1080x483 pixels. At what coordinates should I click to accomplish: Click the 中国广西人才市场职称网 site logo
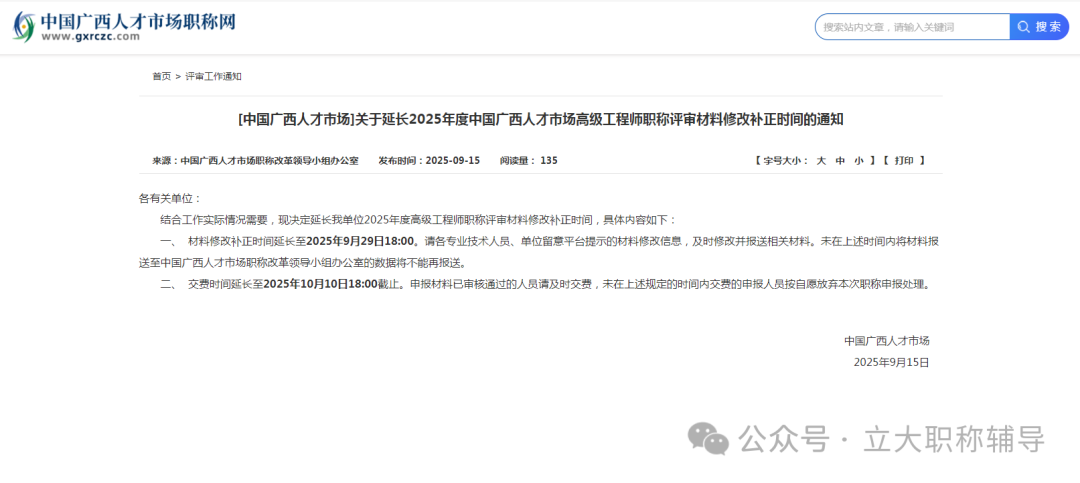coord(124,27)
